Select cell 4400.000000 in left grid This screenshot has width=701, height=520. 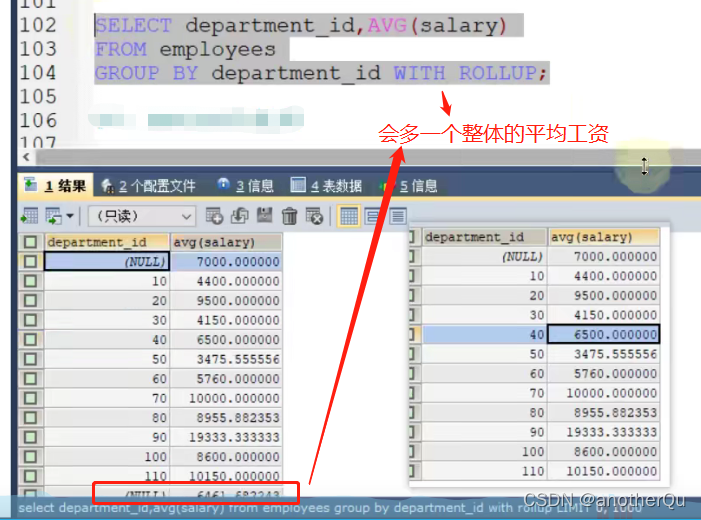(226, 281)
